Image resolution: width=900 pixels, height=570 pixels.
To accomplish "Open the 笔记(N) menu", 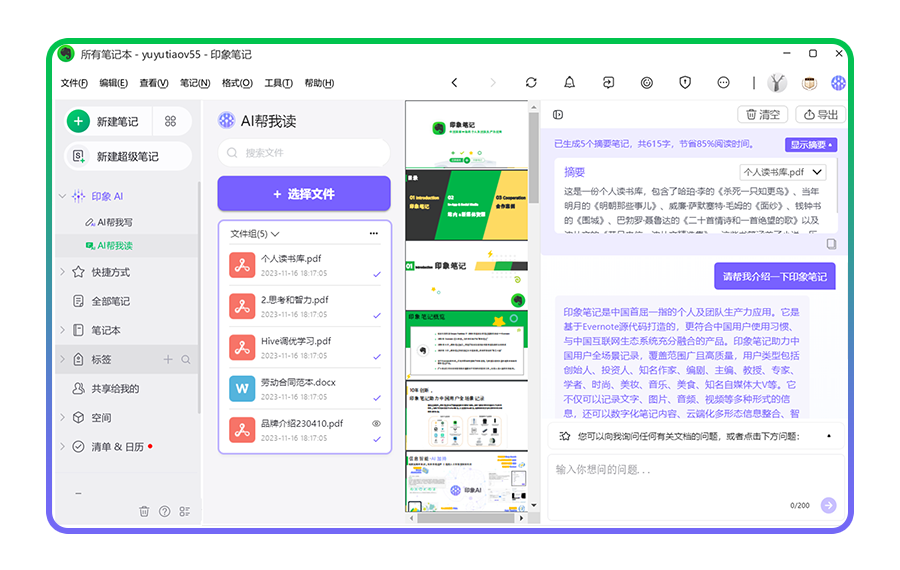I will coord(195,83).
